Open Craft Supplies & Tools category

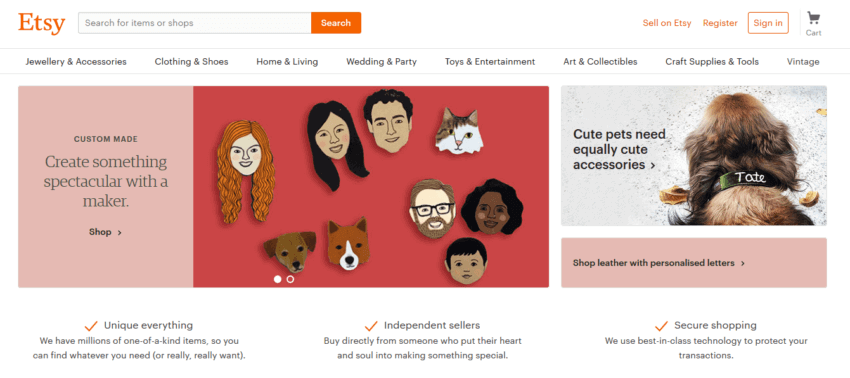pos(712,62)
